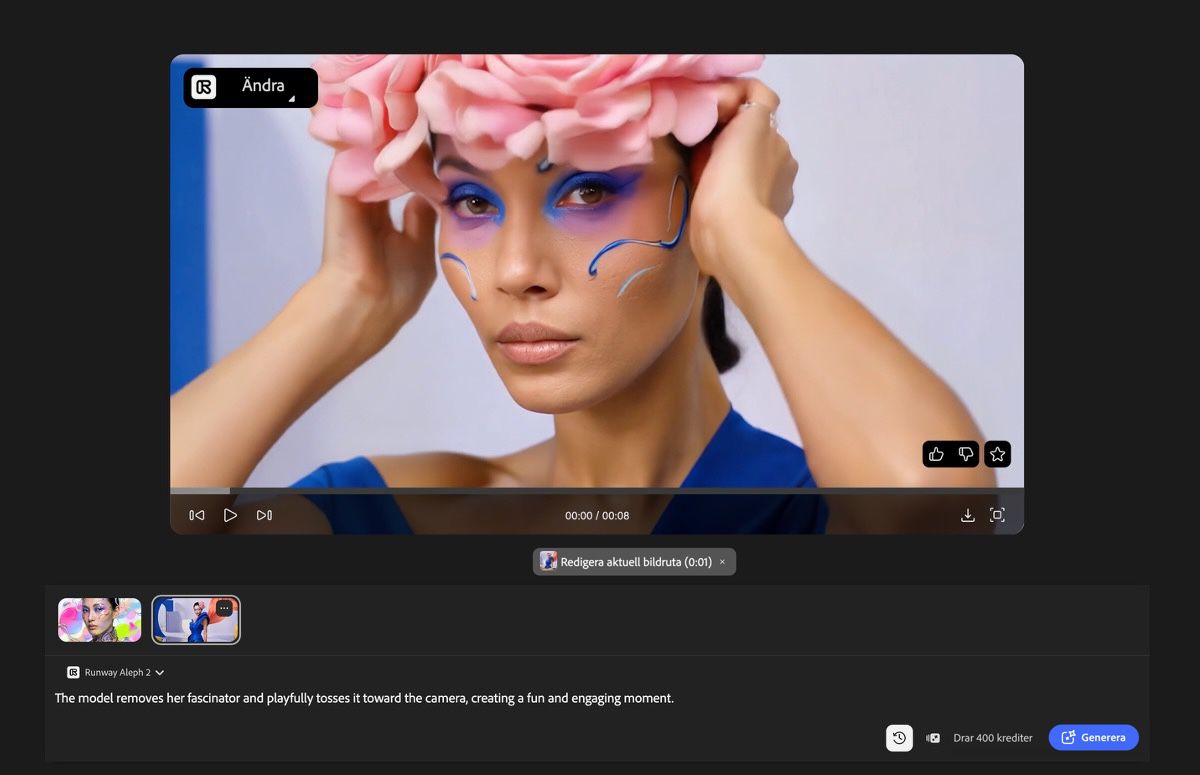Expand the Runway Aleph 2 model dropdown
This screenshot has height=775, width=1200.
coord(116,673)
